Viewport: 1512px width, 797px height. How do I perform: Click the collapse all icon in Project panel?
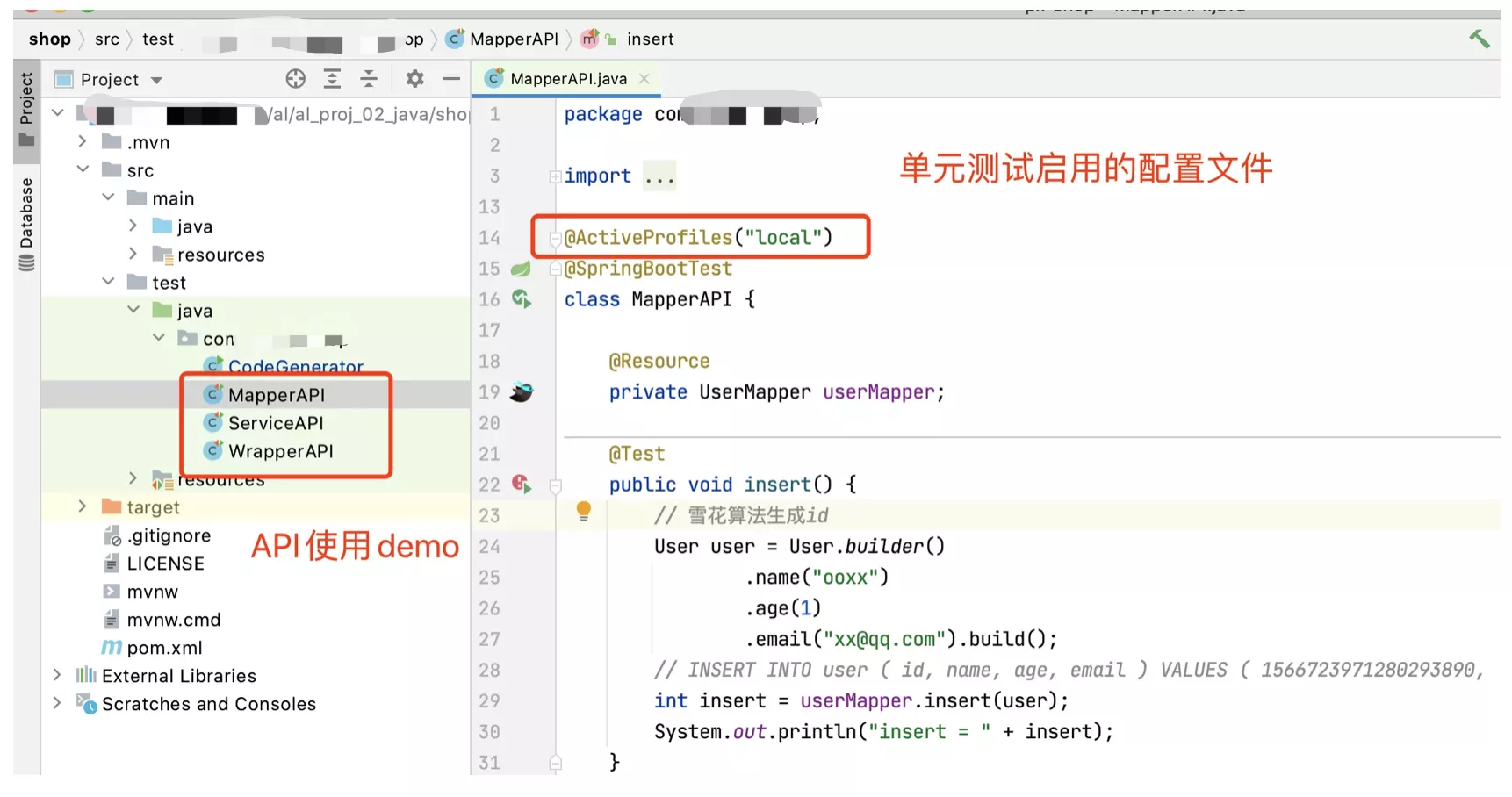(369, 79)
